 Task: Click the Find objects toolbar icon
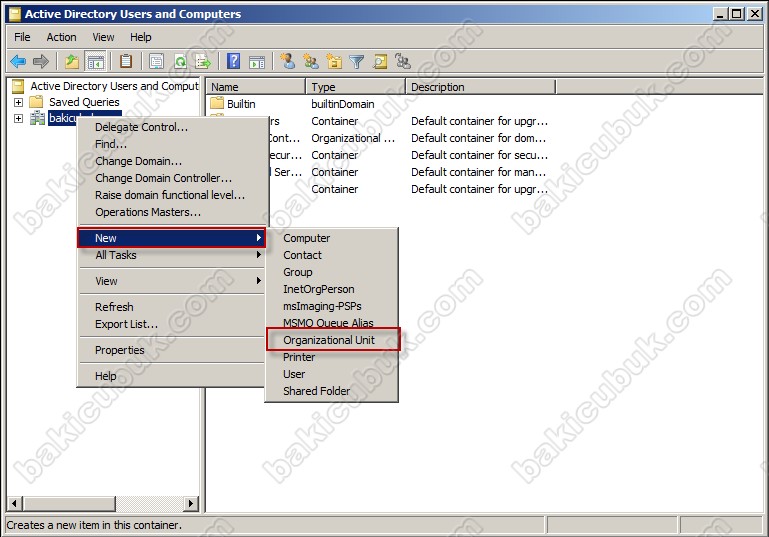click(x=380, y=61)
